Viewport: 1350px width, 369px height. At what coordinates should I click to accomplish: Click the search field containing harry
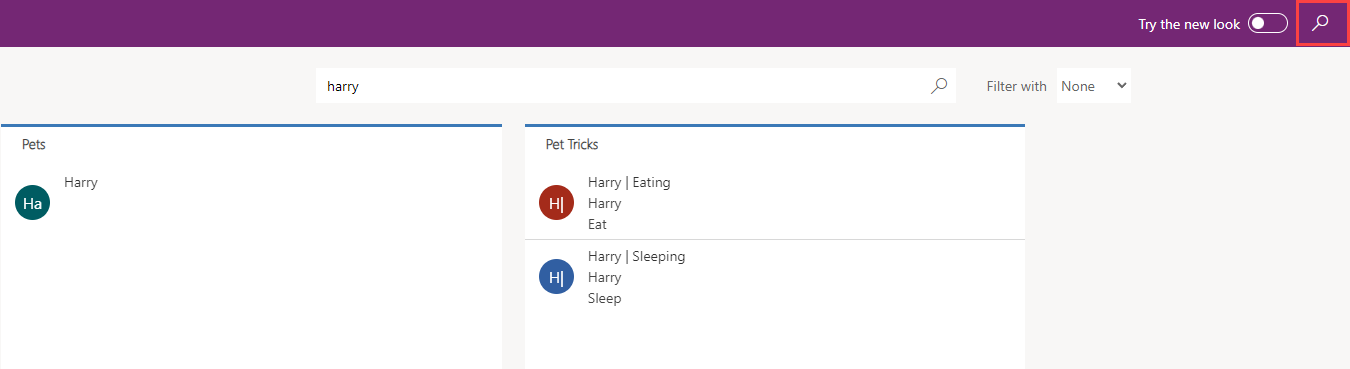tap(636, 86)
